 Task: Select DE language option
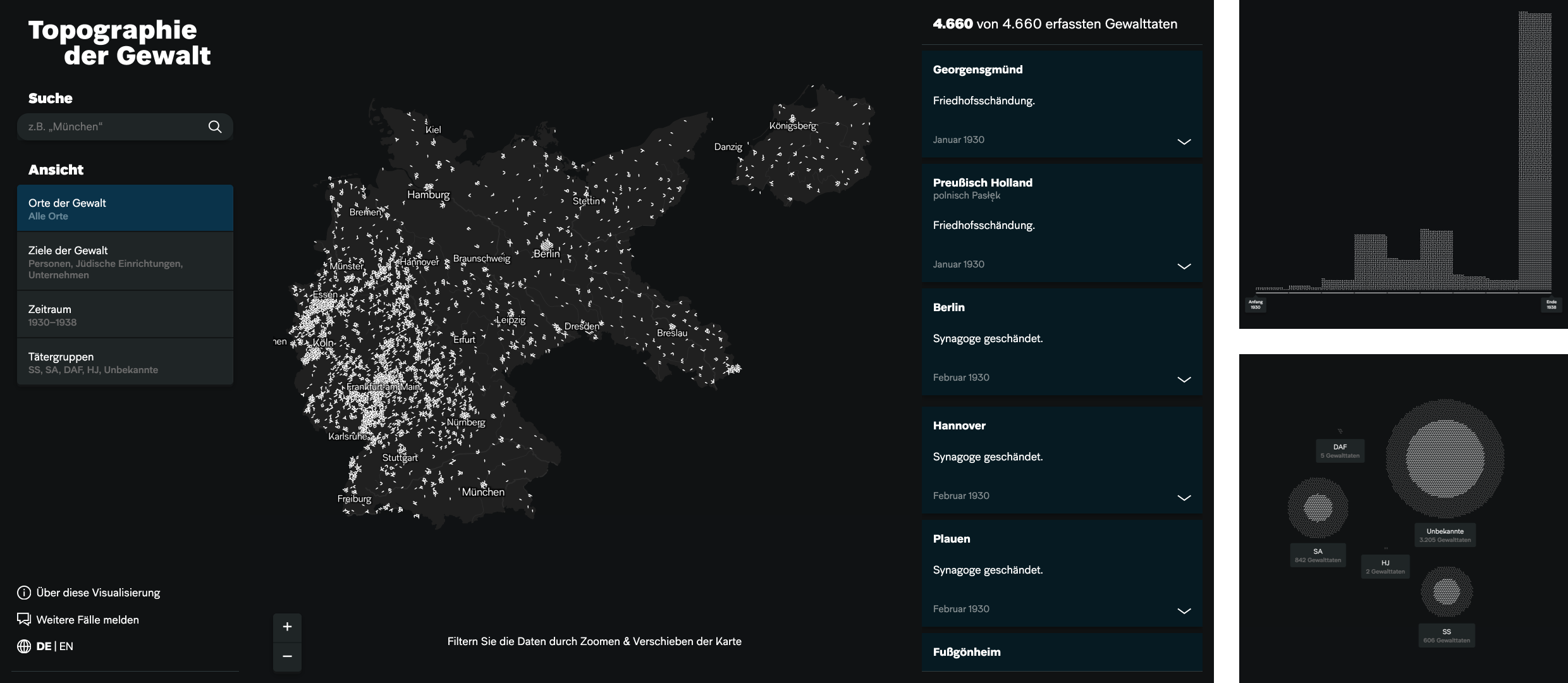click(x=44, y=646)
